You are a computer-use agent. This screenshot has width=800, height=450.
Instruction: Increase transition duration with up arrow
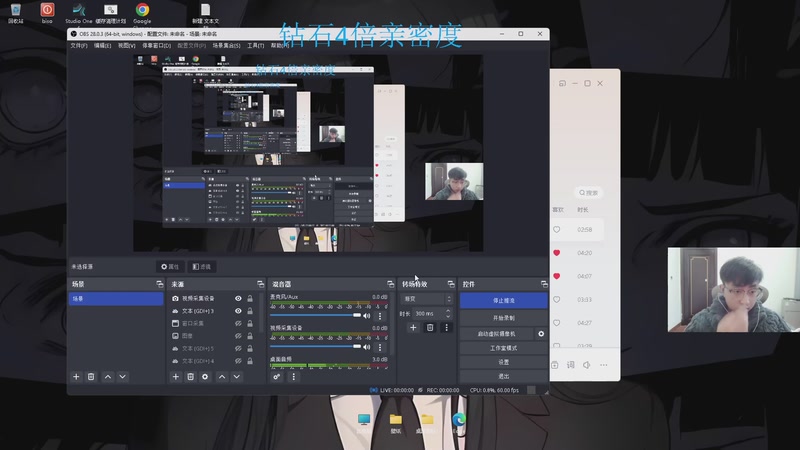pos(448,311)
